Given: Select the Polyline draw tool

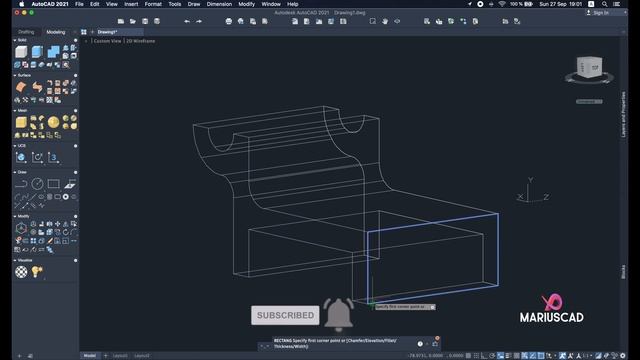Looking at the screenshot, I should 21,184.
